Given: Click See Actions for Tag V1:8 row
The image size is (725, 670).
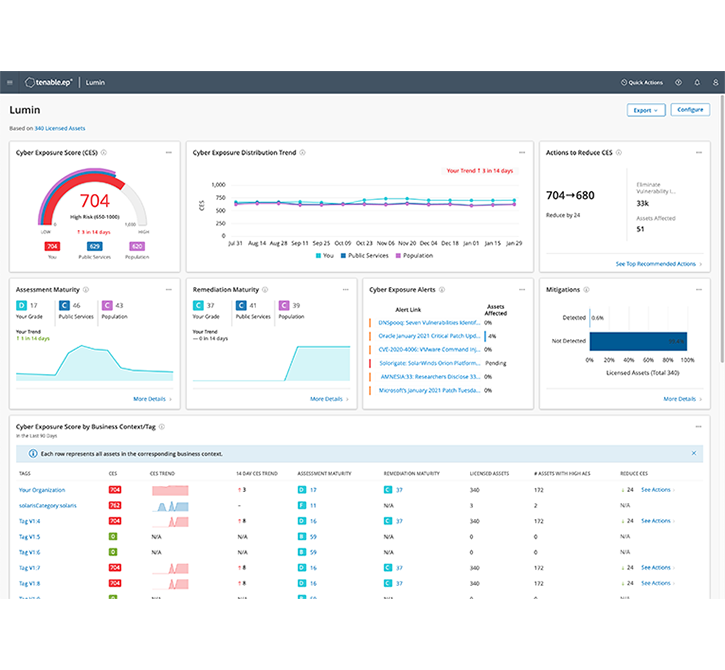Looking at the screenshot, I should pyautogui.click(x=657, y=583).
